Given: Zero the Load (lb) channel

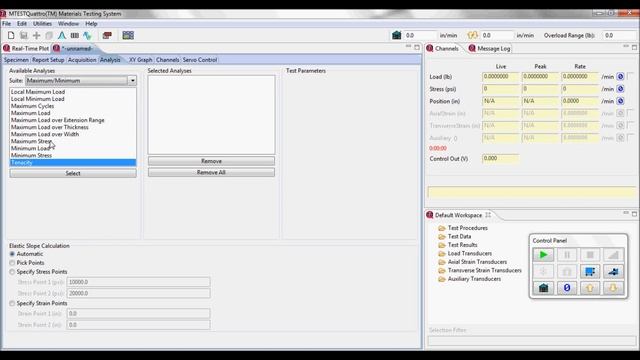Looking at the screenshot, I should pyautogui.click(x=620, y=77).
